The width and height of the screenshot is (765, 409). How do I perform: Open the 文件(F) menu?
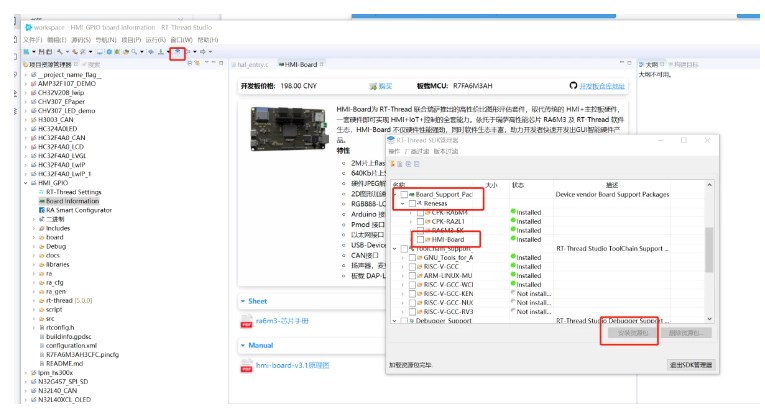pyautogui.click(x=33, y=40)
